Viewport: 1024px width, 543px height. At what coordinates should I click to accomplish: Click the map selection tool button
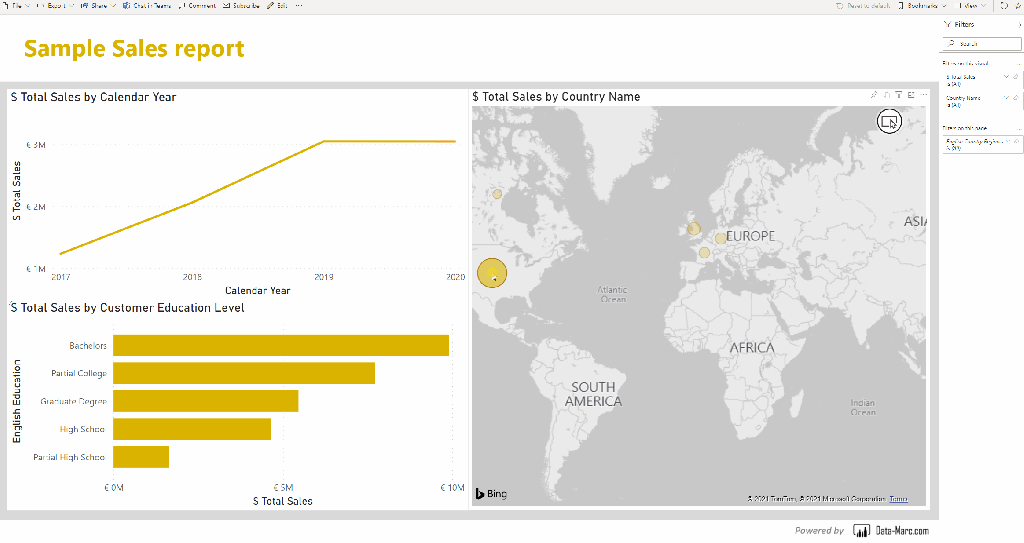pos(888,121)
